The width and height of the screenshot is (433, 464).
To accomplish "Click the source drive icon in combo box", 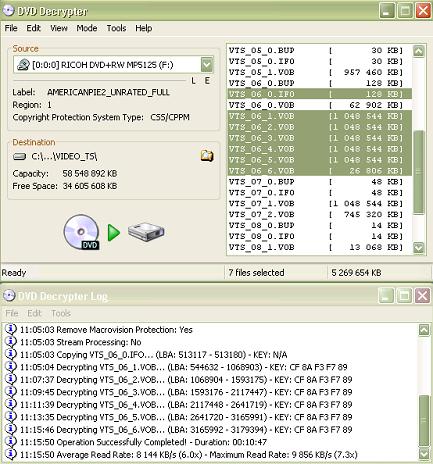I will click(23, 65).
